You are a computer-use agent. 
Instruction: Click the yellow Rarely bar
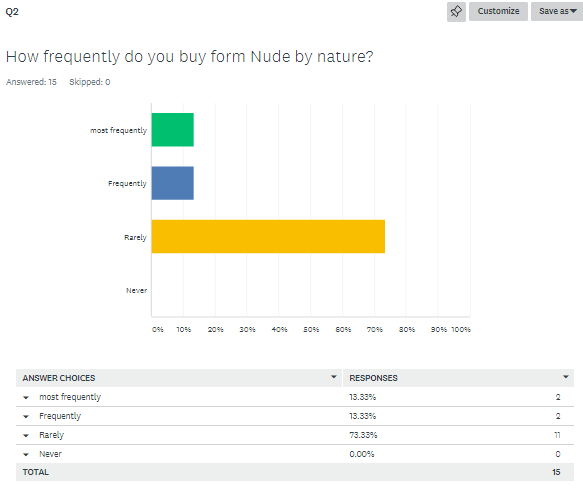pos(268,236)
